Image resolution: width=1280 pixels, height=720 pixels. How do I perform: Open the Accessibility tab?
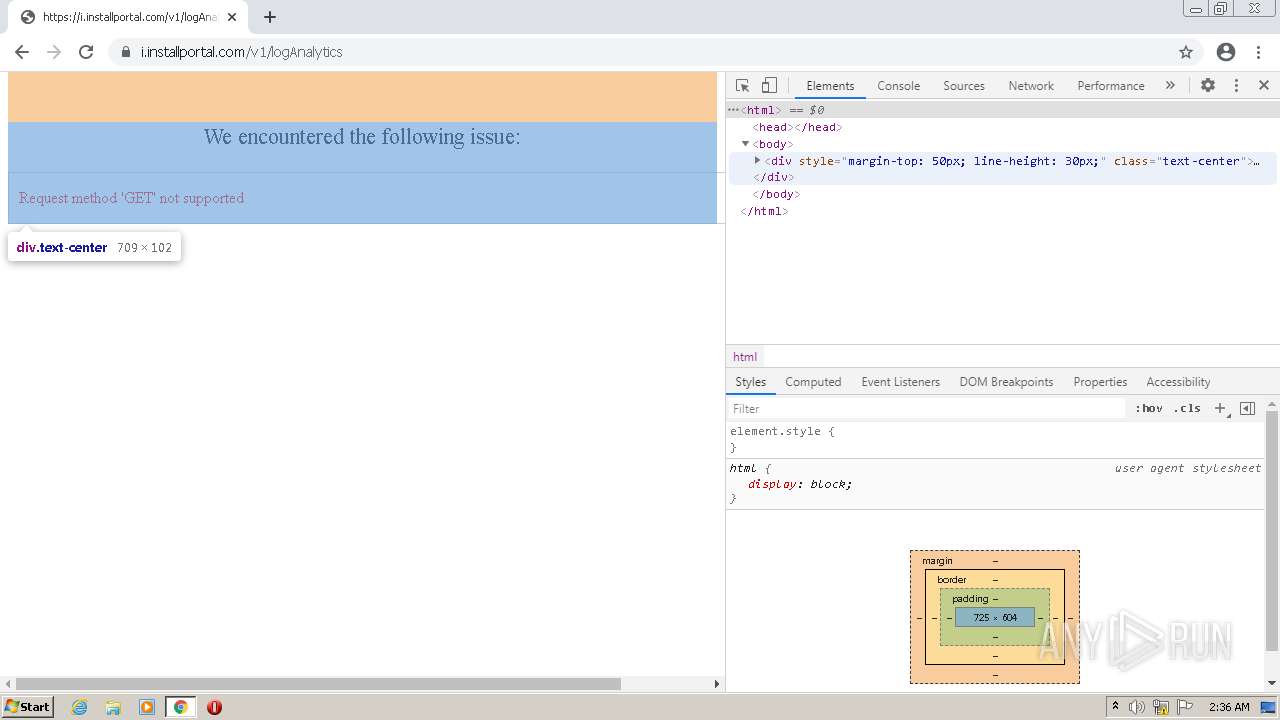(x=1178, y=382)
